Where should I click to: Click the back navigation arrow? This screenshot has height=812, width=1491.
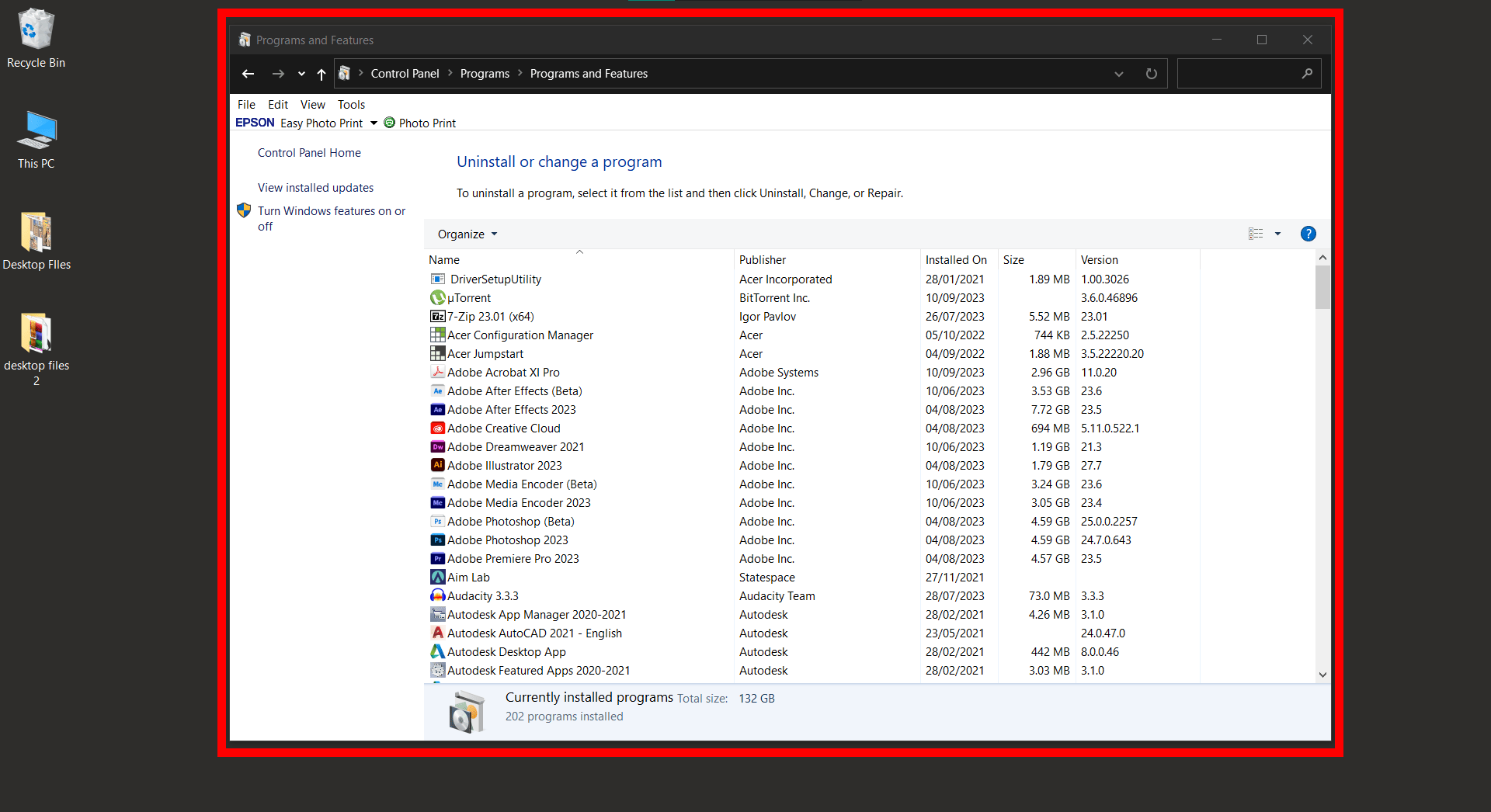[x=248, y=73]
